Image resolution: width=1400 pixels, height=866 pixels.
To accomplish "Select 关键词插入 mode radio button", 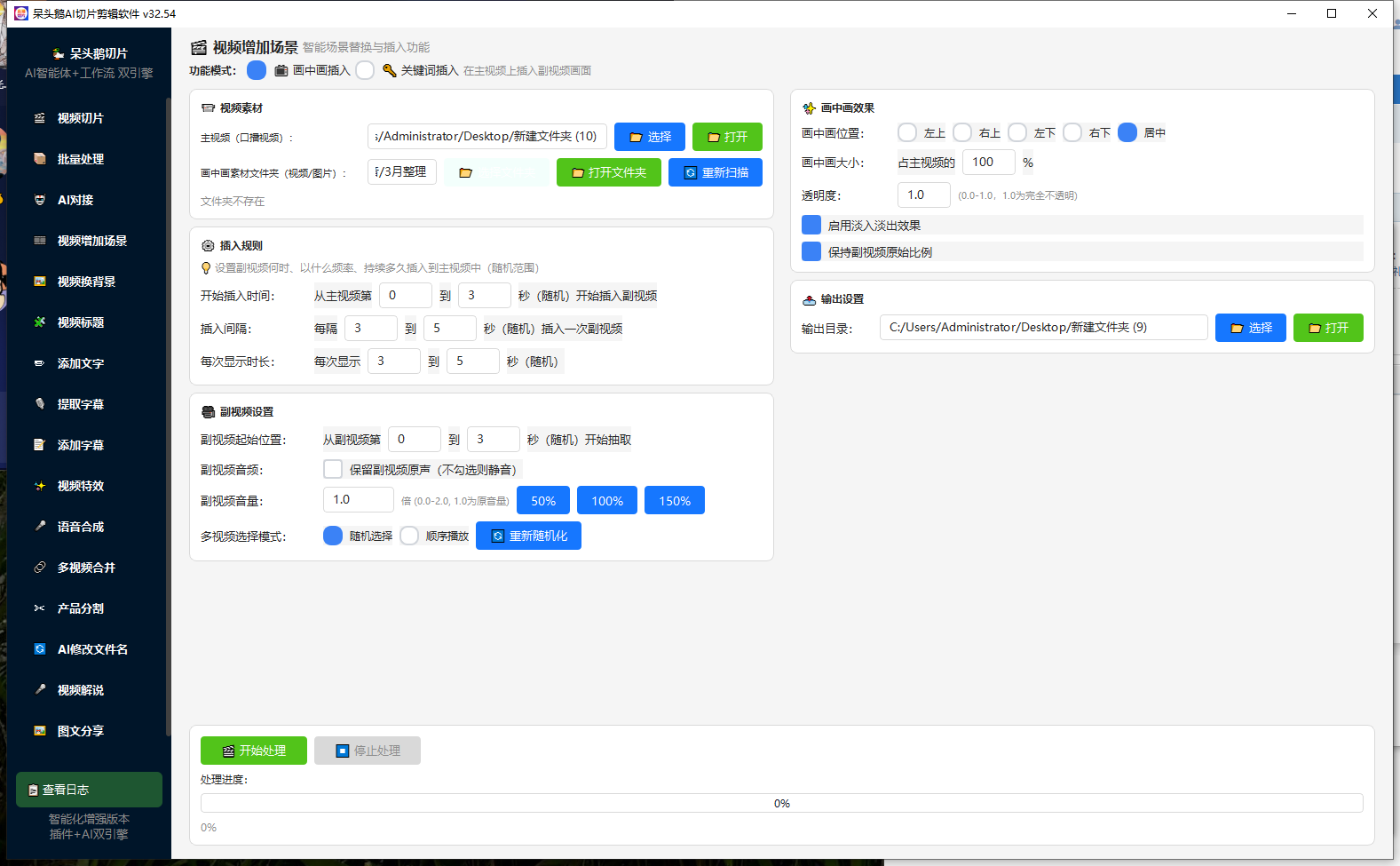I will 365,70.
